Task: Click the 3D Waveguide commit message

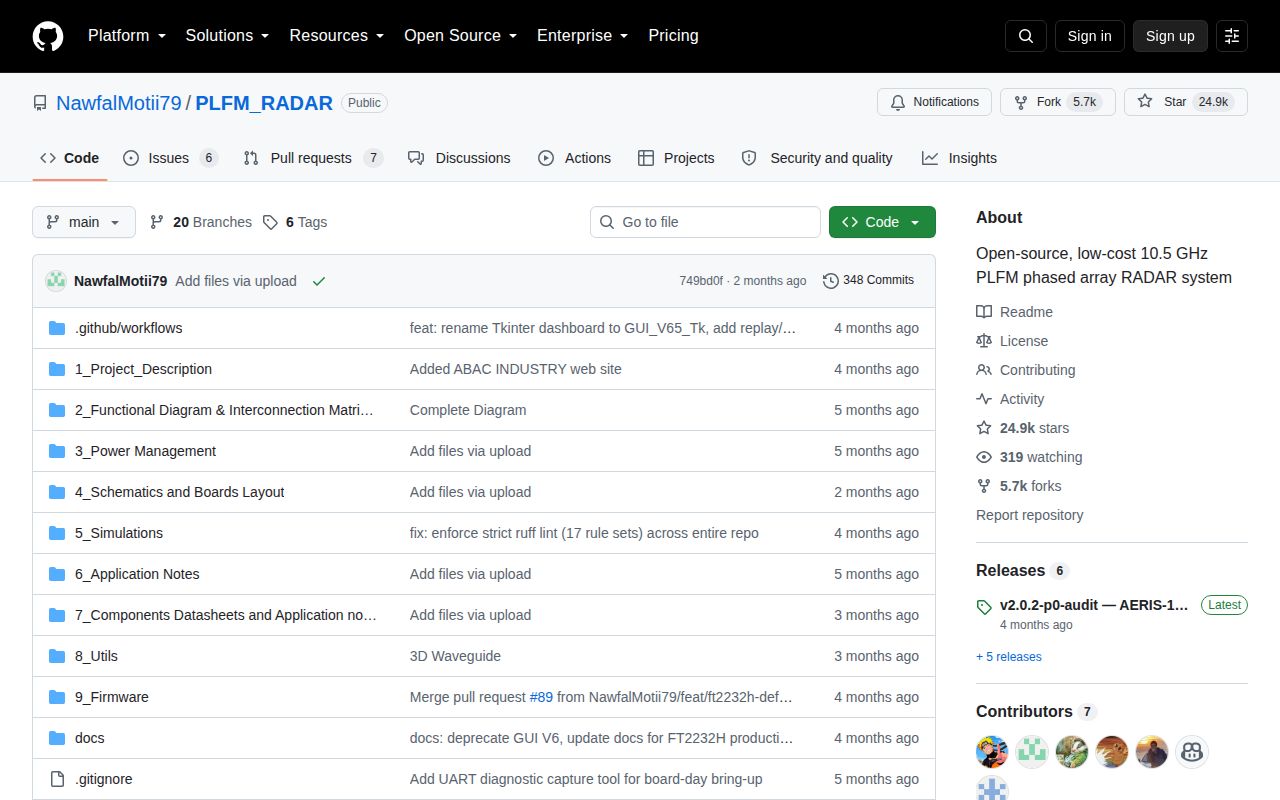Action: (455, 656)
